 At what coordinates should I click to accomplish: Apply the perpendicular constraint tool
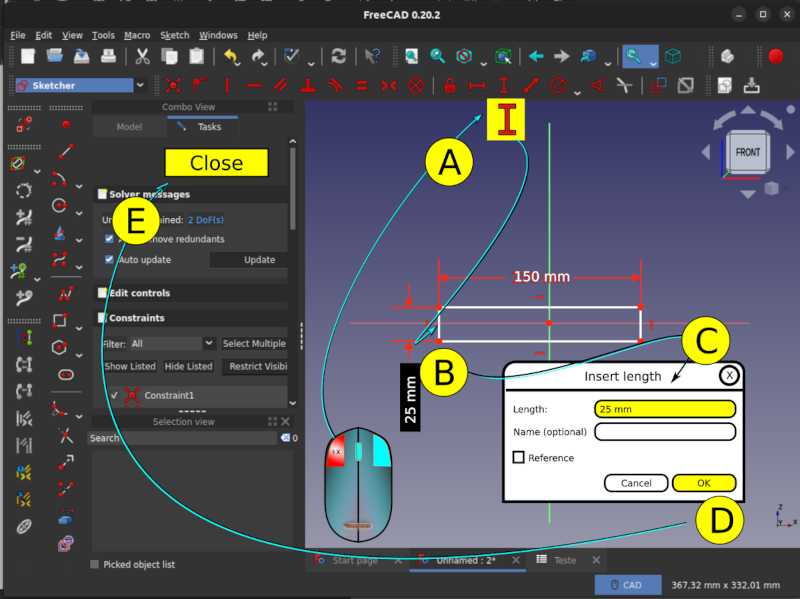point(308,85)
